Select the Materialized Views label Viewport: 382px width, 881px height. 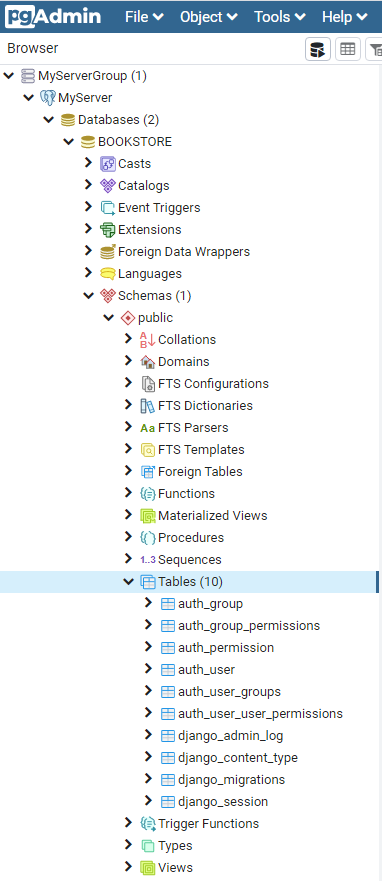click(212, 516)
